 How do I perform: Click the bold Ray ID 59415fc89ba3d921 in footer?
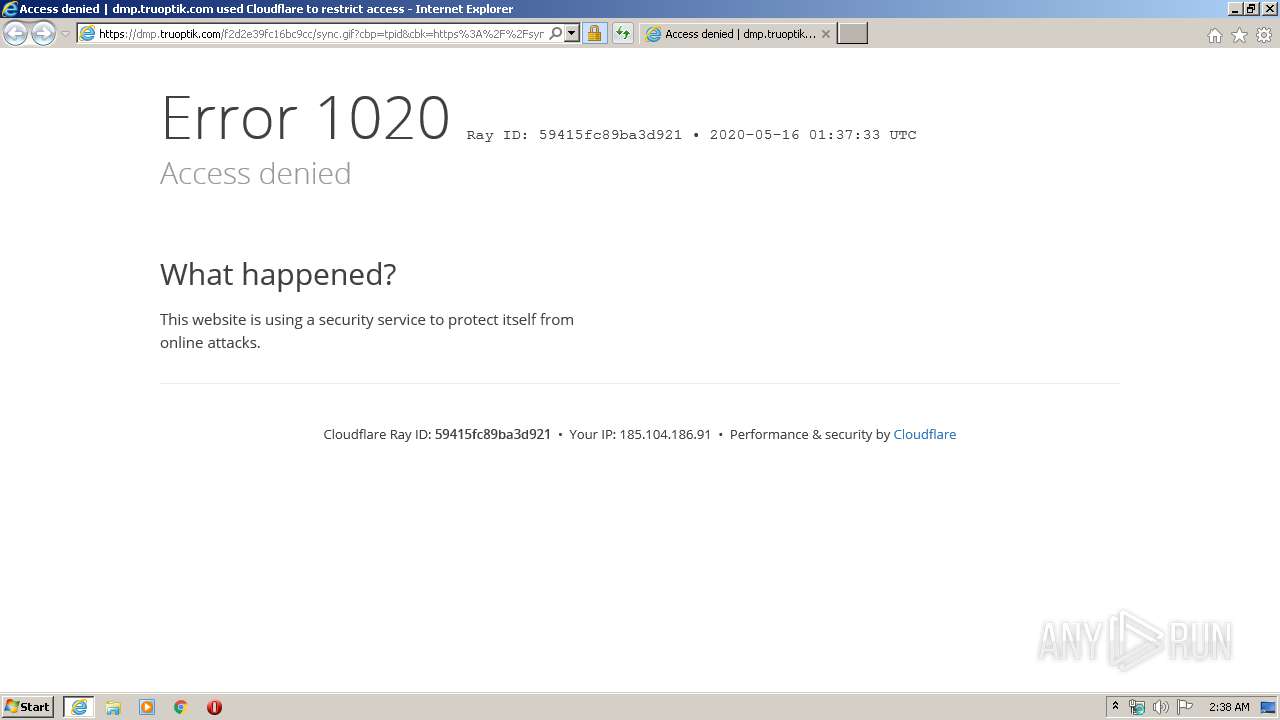coord(493,434)
